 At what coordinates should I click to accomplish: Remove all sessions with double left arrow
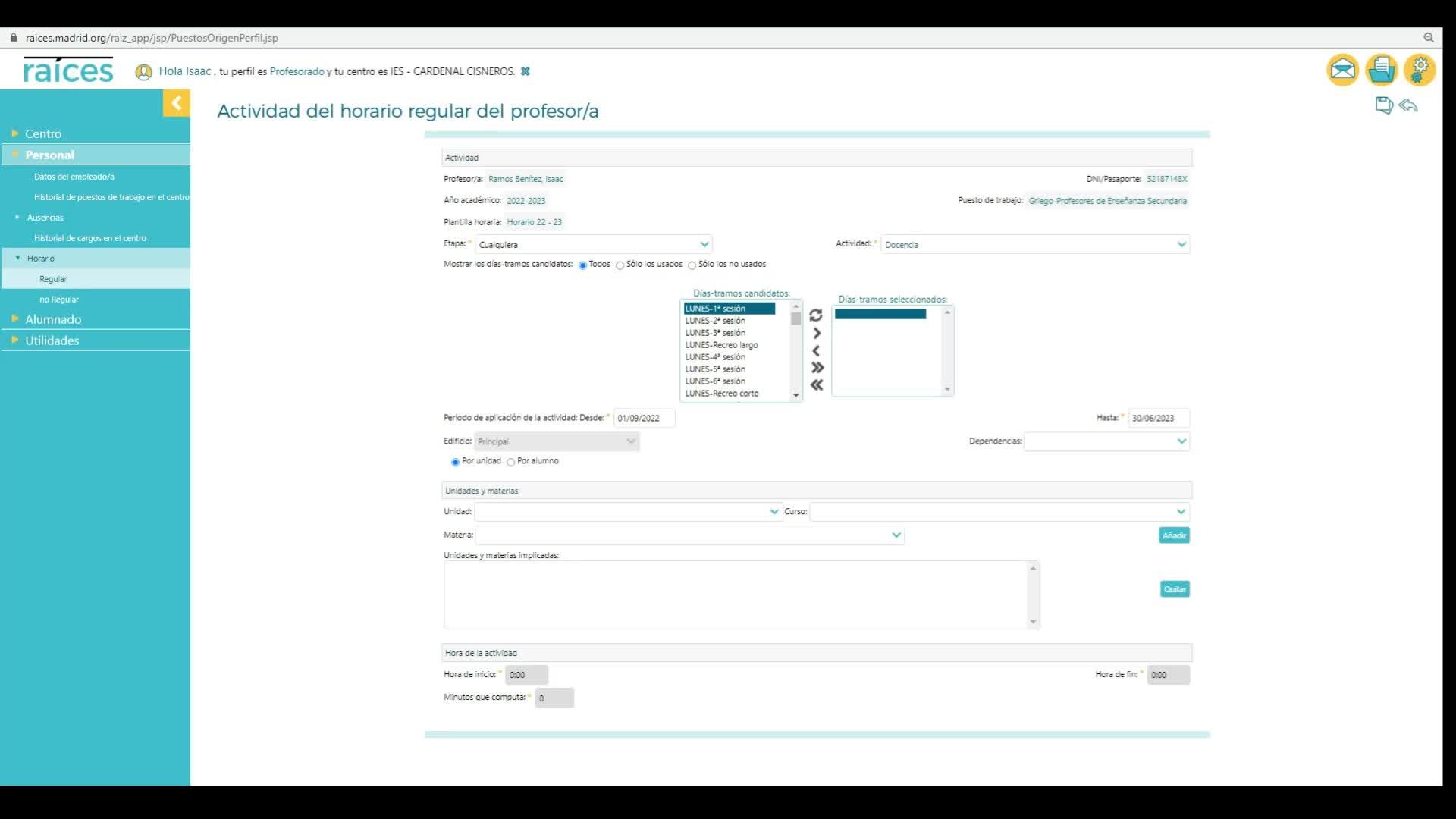(x=817, y=385)
